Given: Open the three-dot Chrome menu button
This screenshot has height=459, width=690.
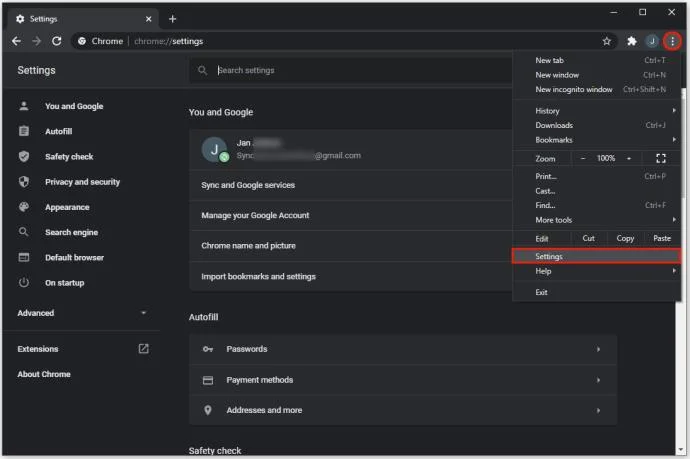Looking at the screenshot, I should (672, 41).
